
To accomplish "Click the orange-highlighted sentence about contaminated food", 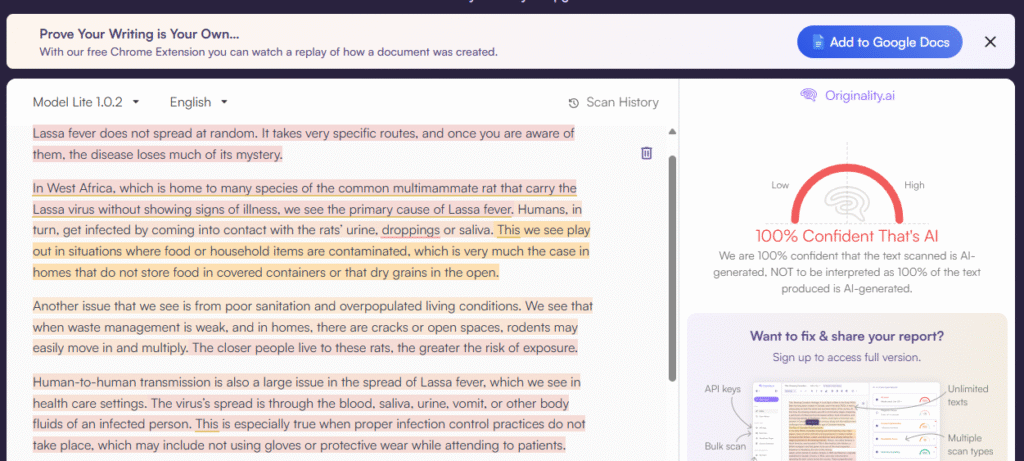I will (300, 252).
